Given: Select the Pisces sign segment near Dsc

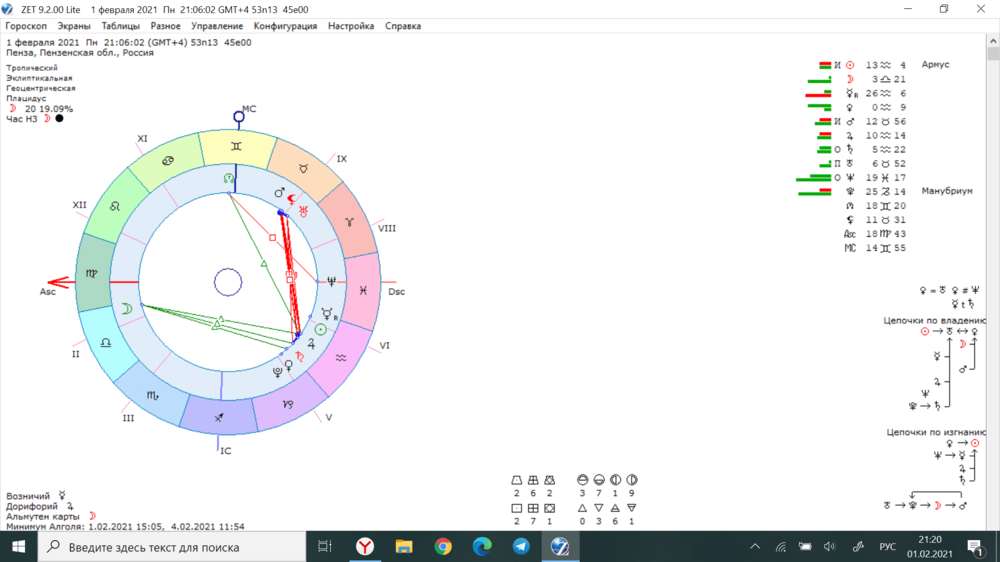Looking at the screenshot, I should tap(363, 290).
